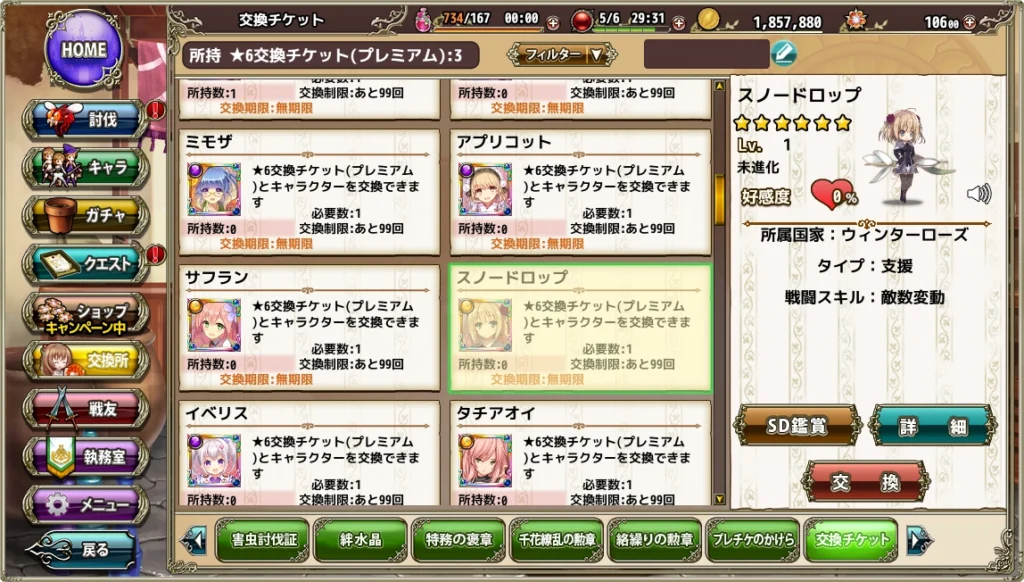Viewport: 1024px width, 582px height.
Task: Switch to 特務の褒章 tab
Action: (458, 540)
